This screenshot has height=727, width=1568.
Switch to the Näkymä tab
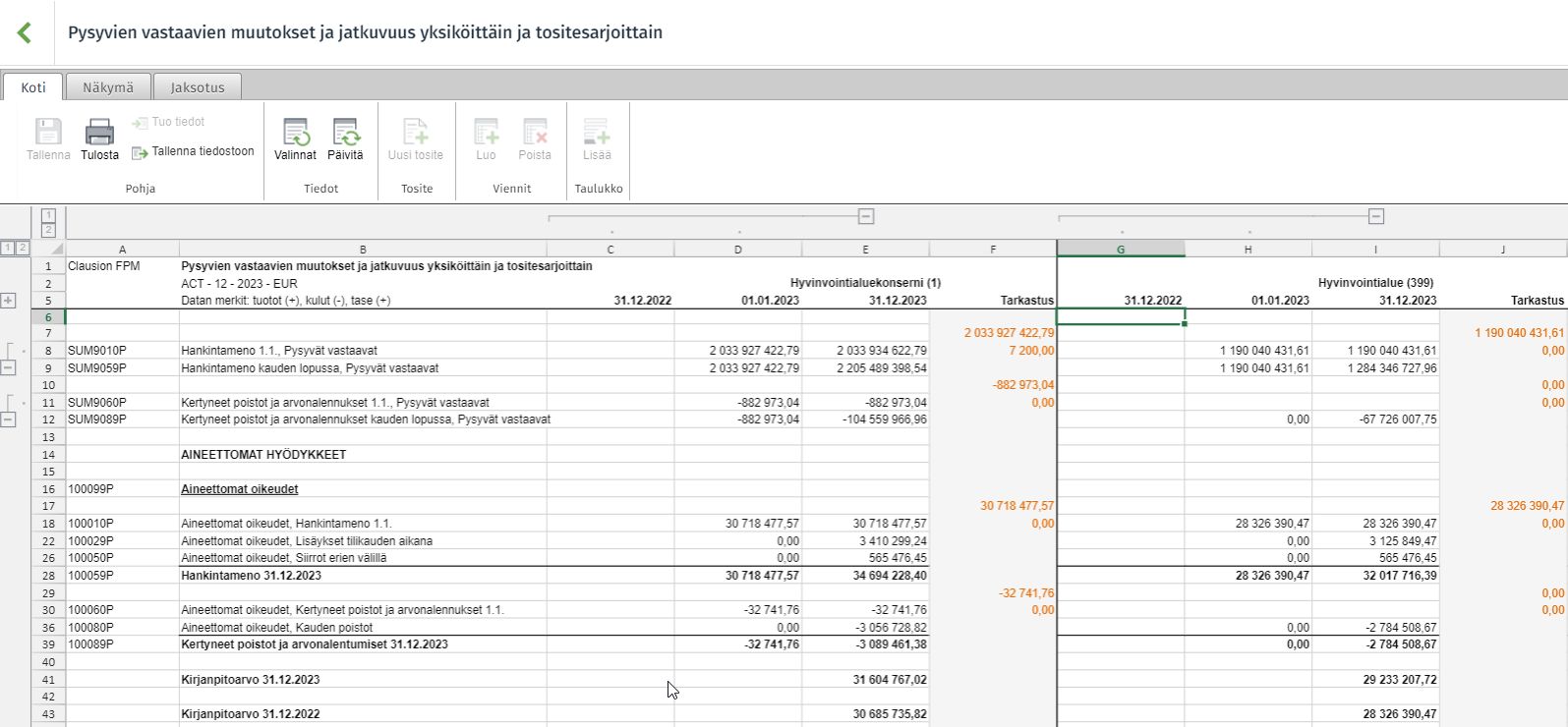tap(108, 87)
